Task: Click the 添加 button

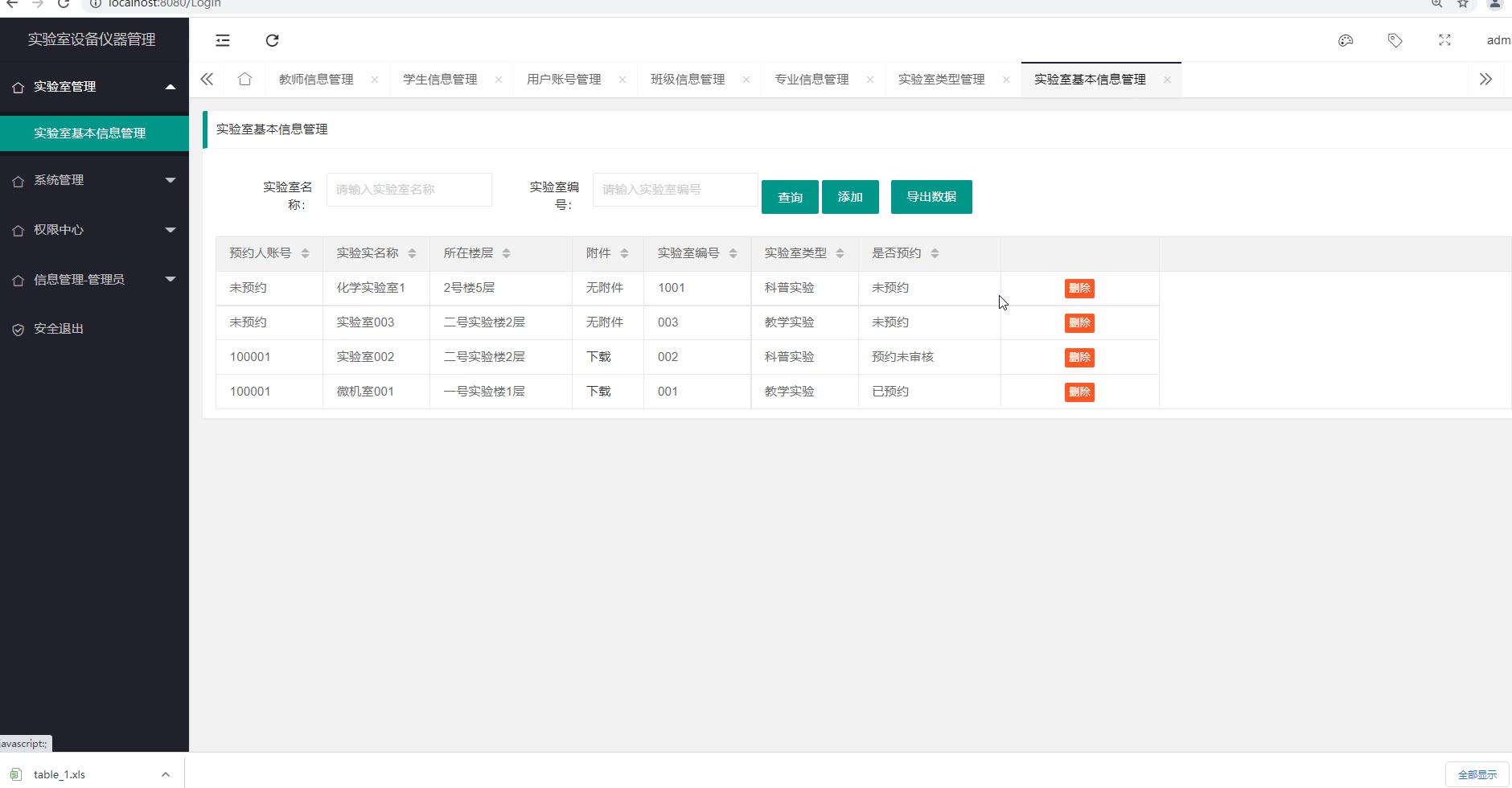Action: coord(850,197)
